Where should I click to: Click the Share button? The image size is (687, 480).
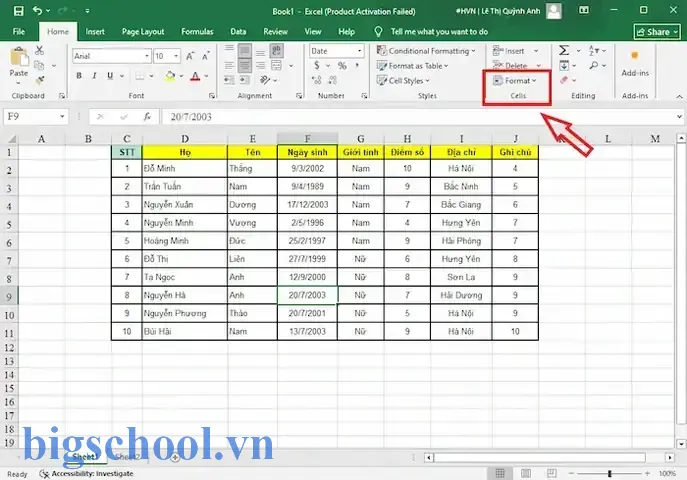click(x=657, y=32)
